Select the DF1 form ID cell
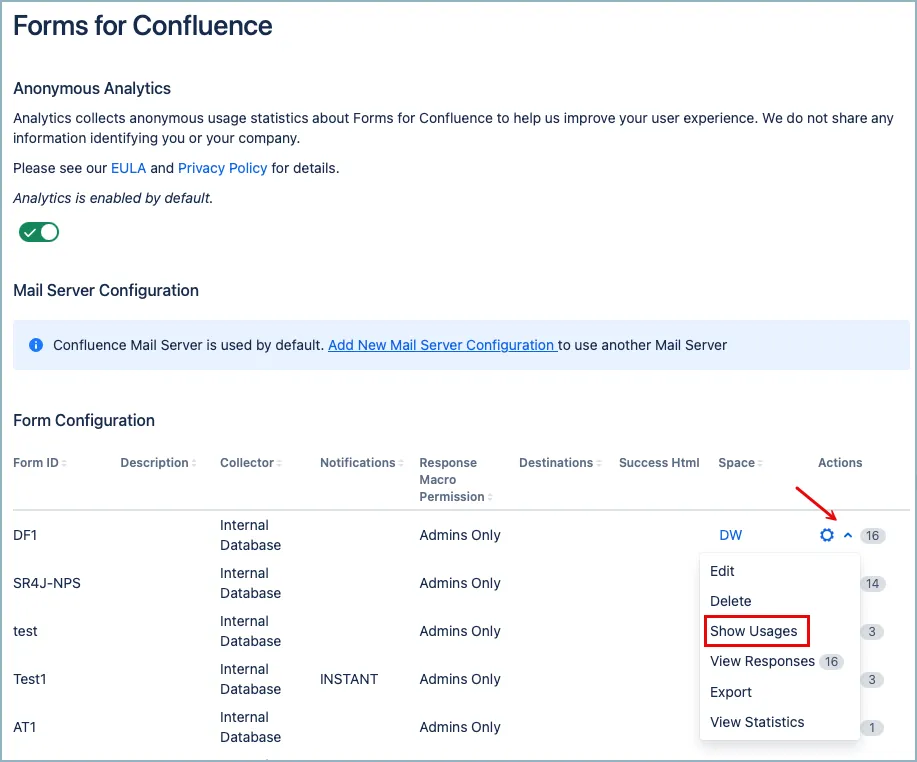This screenshot has height=762, width=917. point(25,535)
